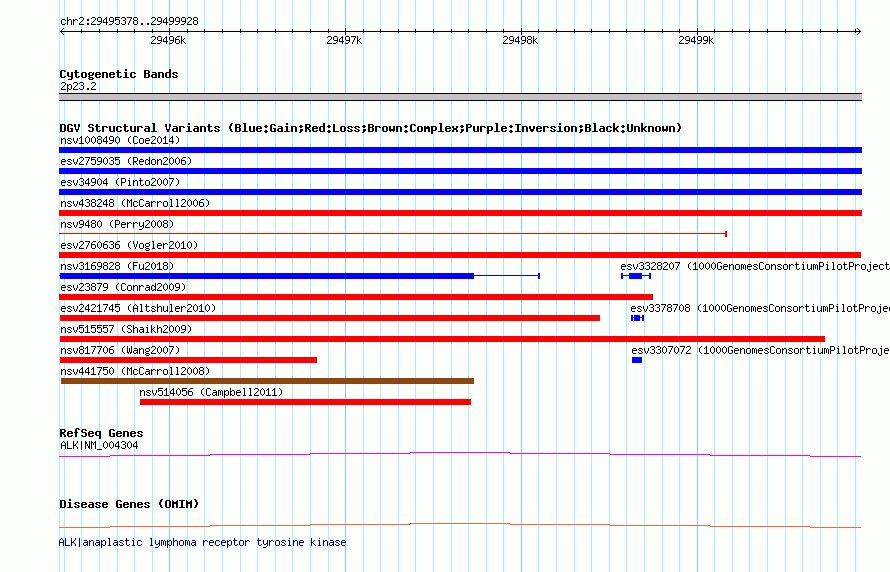
Task: Click the nsv515557 (Shaikh2009) label text
Action: pyautogui.click(x=126, y=329)
